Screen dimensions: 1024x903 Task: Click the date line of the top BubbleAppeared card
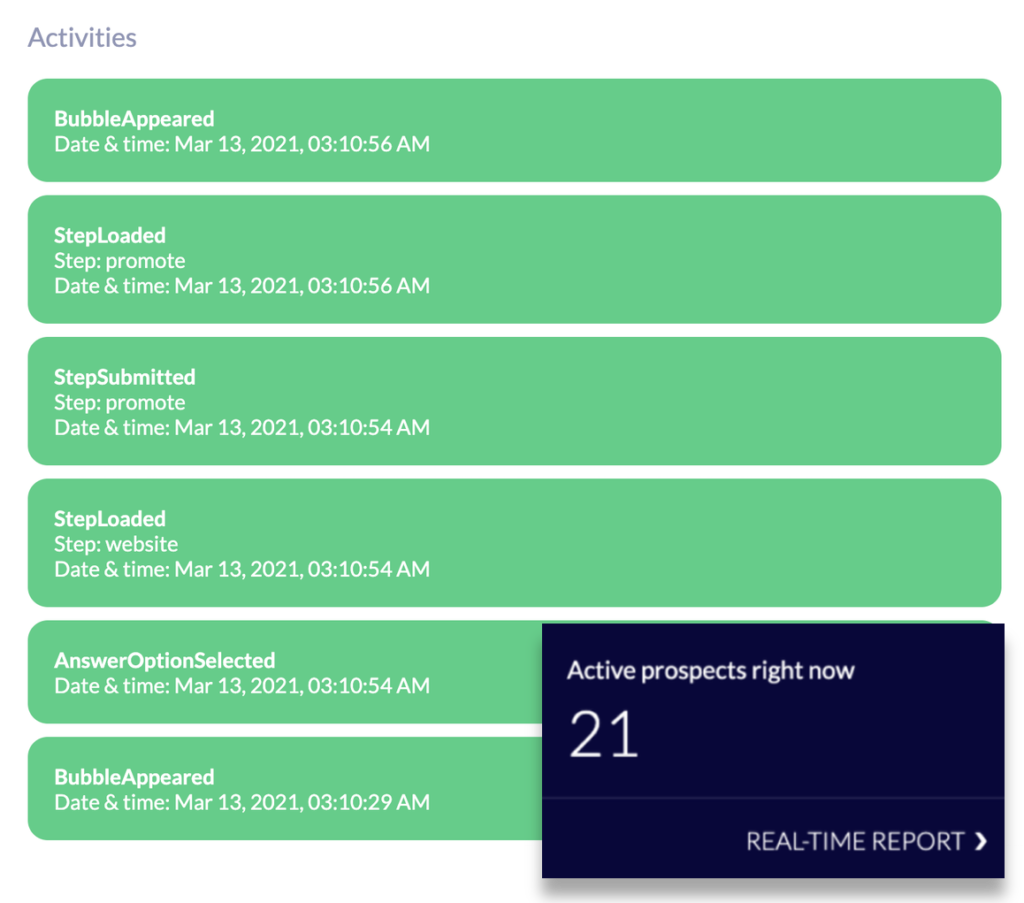pyautogui.click(x=242, y=144)
